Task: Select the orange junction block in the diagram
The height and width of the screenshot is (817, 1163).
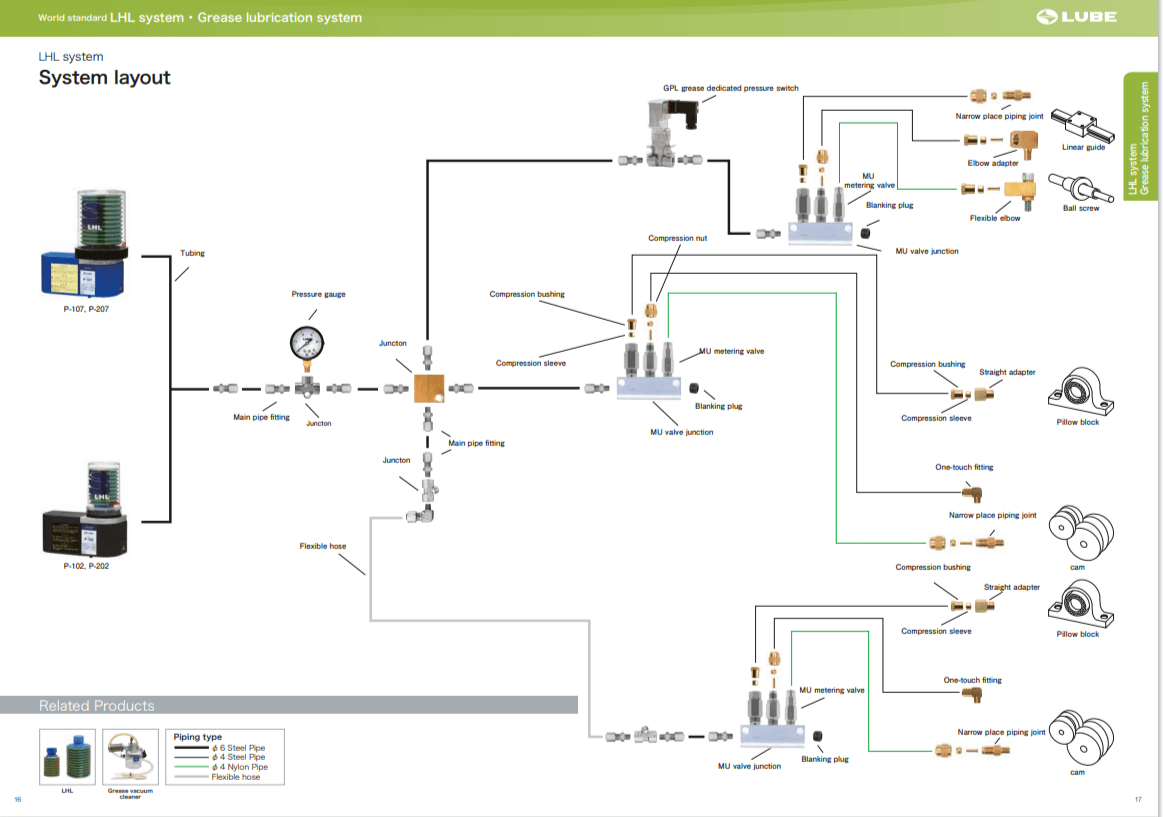Action: [x=429, y=388]
